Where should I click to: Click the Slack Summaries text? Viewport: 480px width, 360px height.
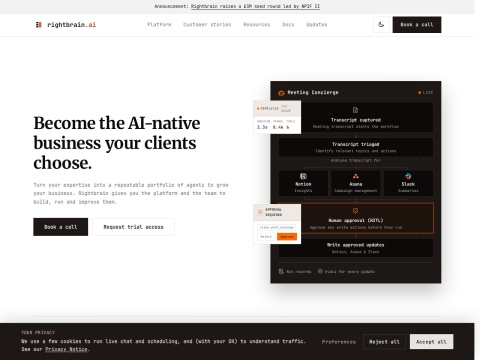(x=408, y=191)
